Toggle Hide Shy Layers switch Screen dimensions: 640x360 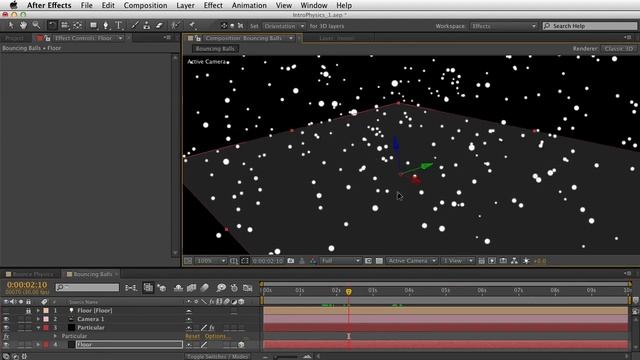point(178,288)
